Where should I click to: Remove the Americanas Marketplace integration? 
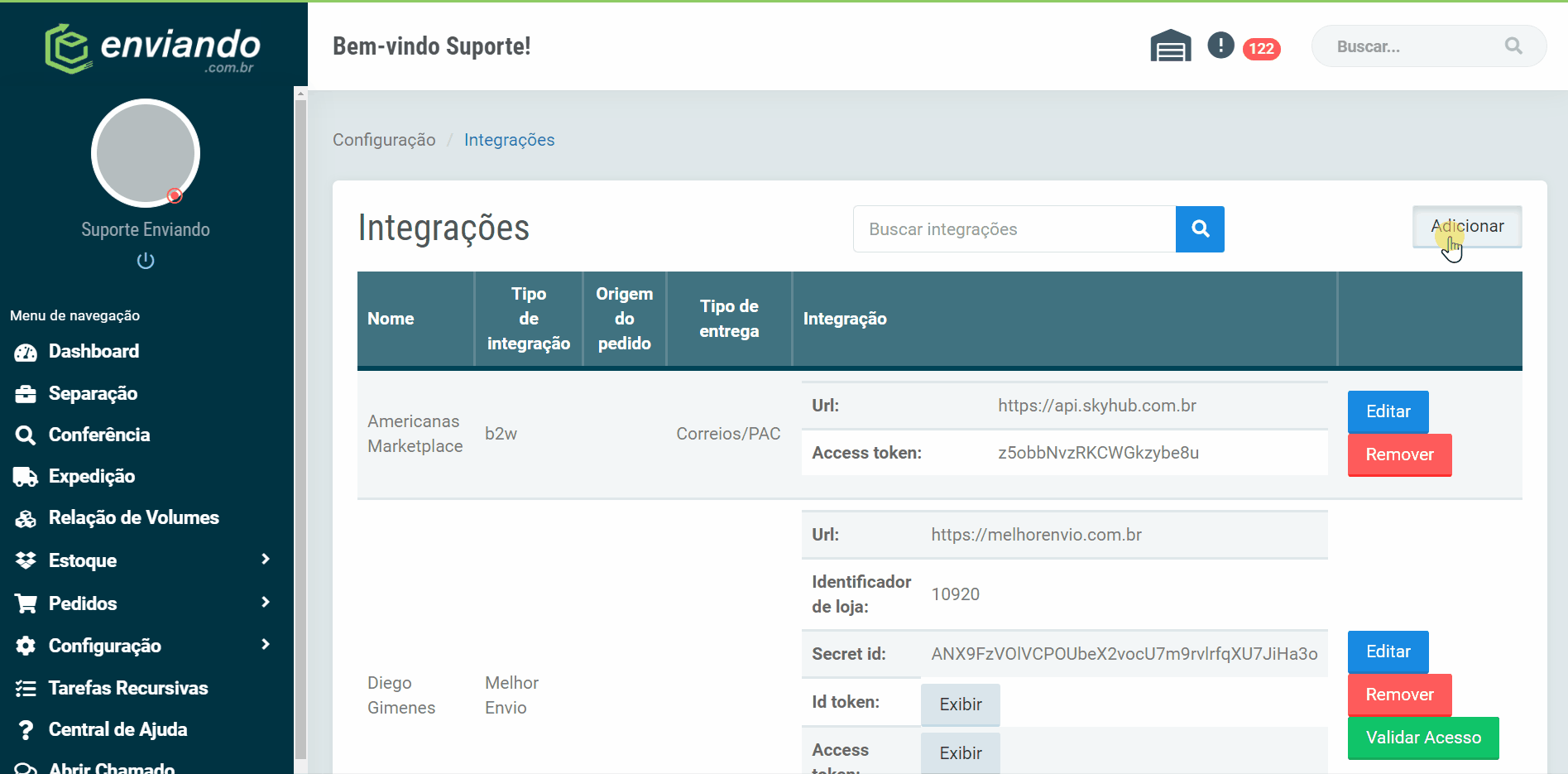(1399, 454)
